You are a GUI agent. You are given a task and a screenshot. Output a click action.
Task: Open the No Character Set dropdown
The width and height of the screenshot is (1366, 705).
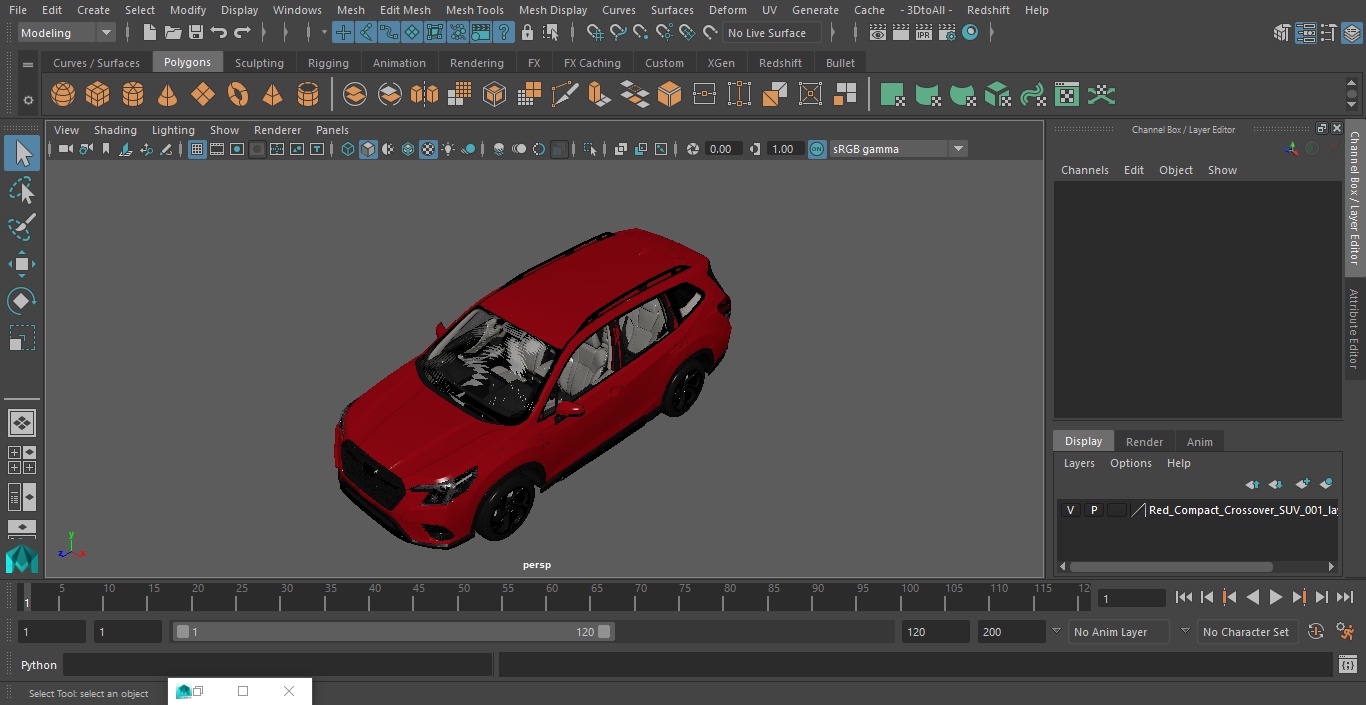(x=1246, y=632)
